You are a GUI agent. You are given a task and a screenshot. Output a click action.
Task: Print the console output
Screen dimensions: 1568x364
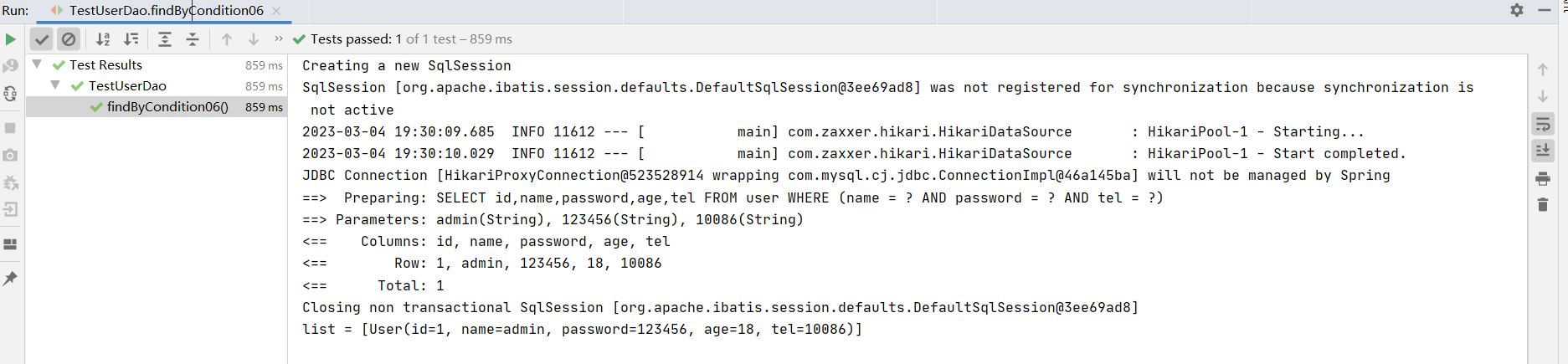1543,179
